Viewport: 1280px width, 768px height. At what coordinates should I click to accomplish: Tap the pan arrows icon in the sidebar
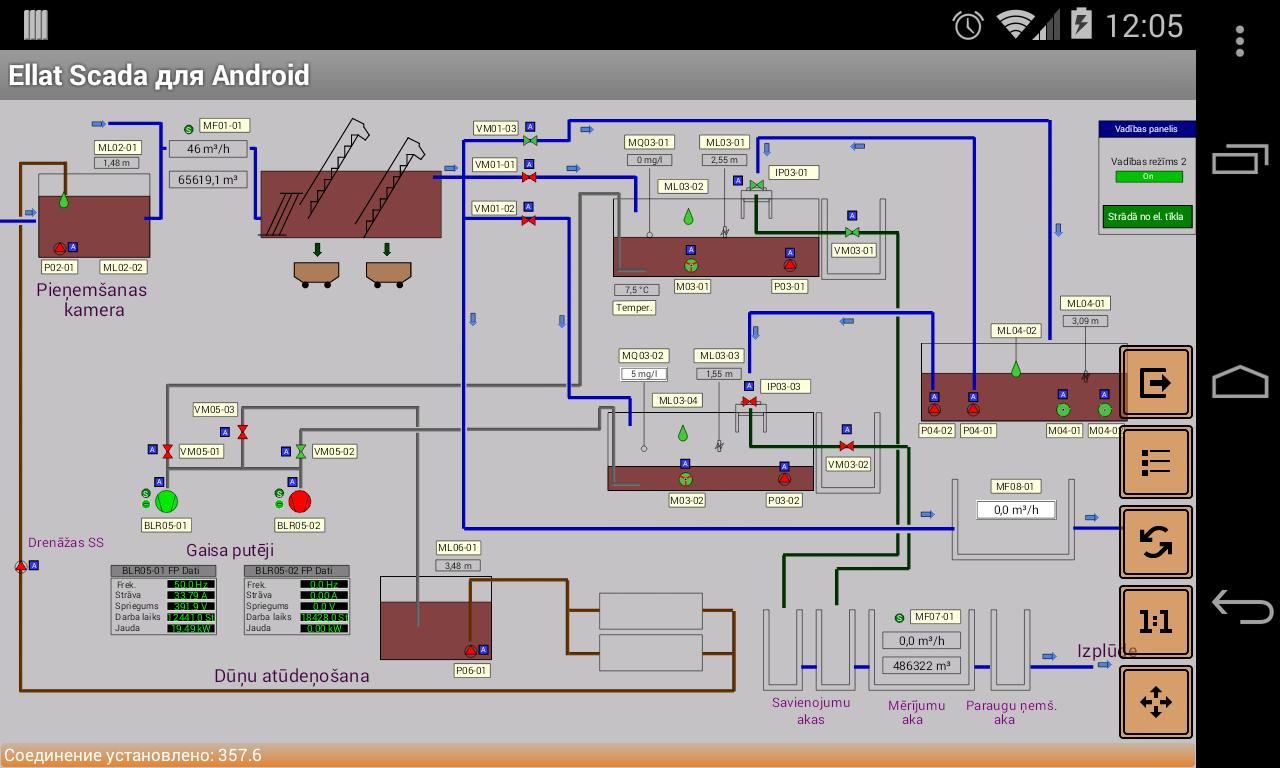click(1155, 701)
